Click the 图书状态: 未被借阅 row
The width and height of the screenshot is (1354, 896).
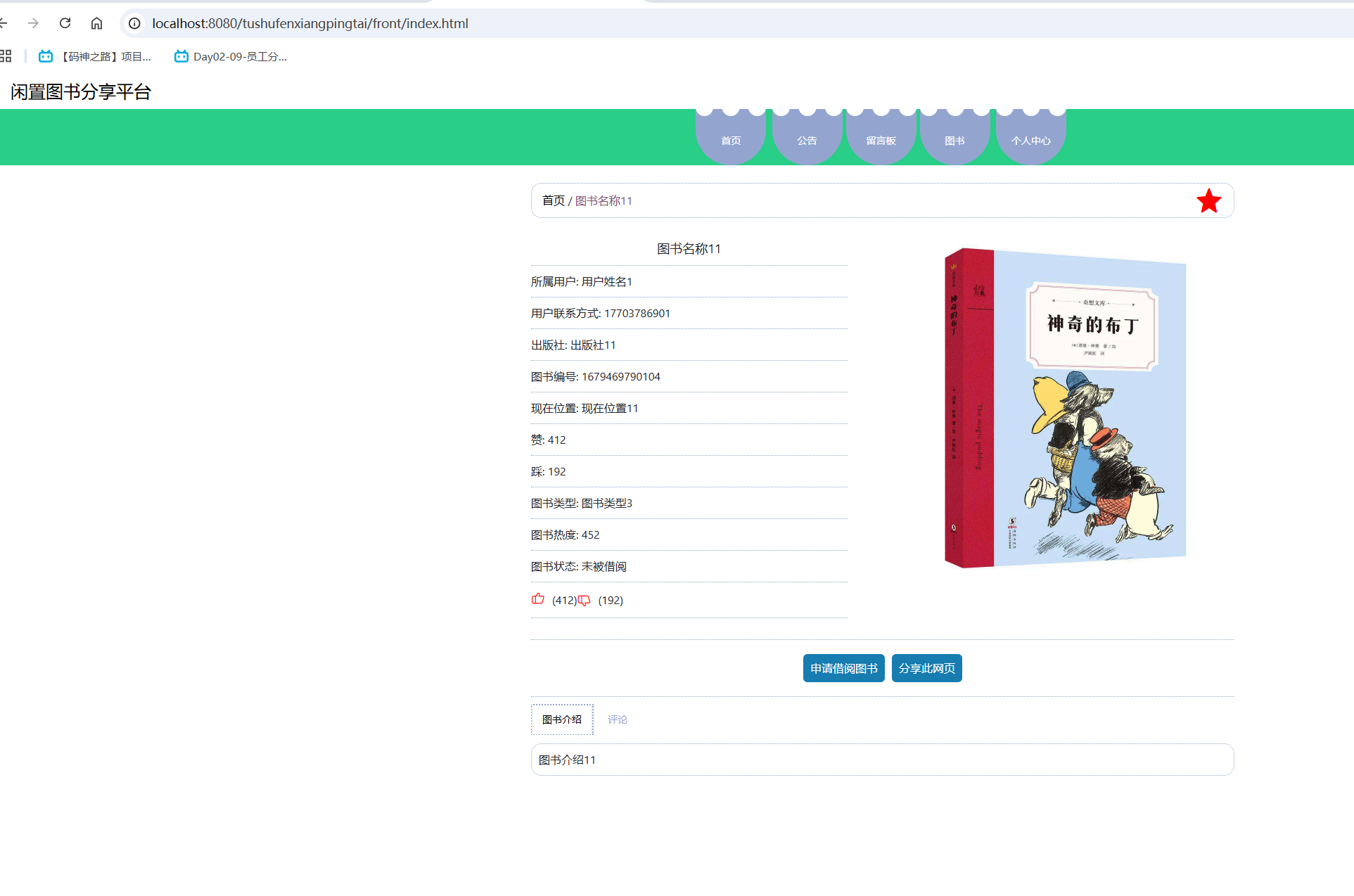pyautogui.click(x=689, y=566)
